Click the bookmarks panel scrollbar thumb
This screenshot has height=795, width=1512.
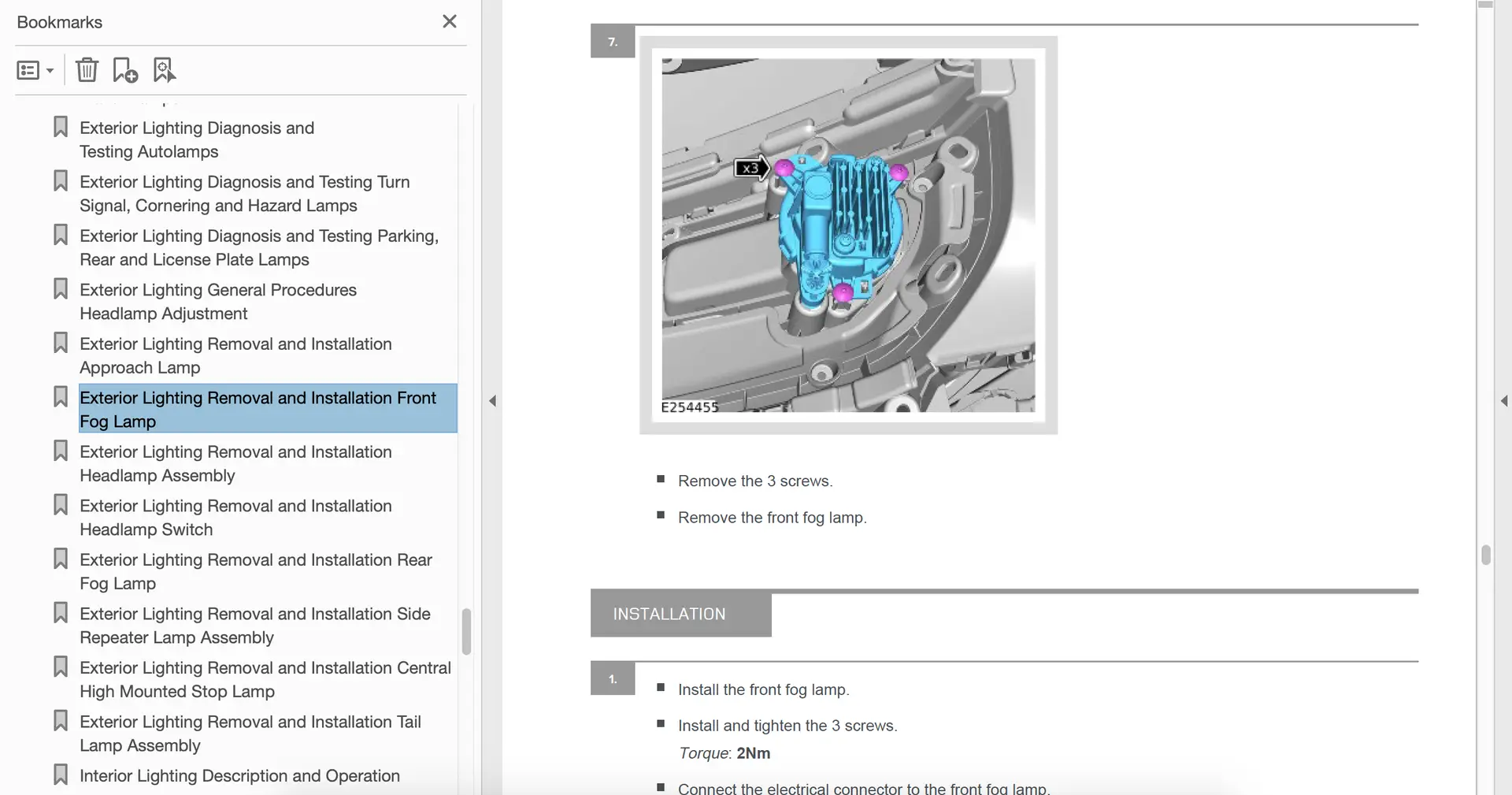pos(466,631)
